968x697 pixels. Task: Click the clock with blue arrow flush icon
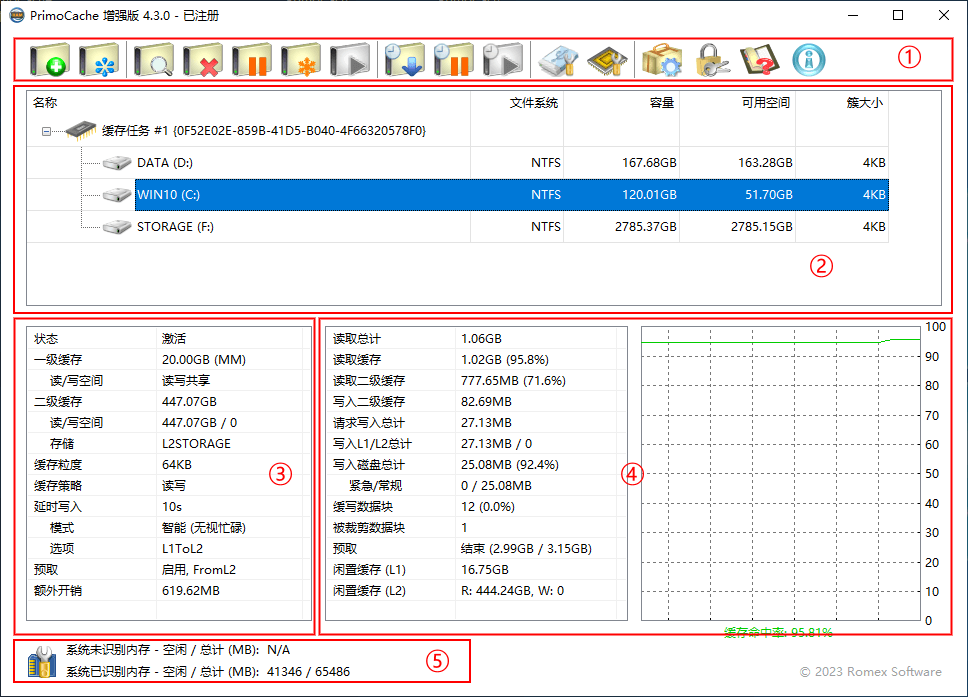click(x=404, y=60)
